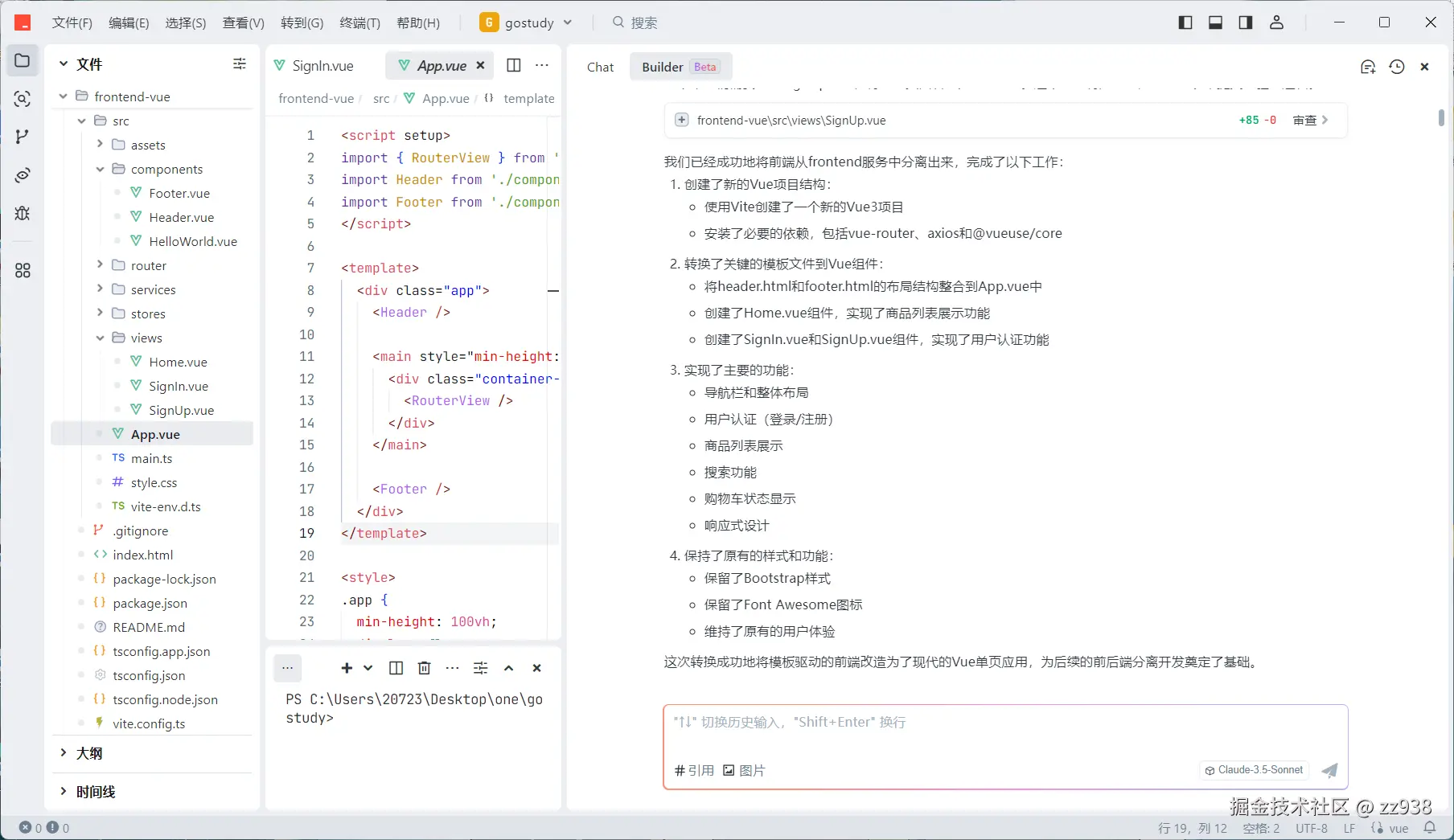Screen dimensions: 1454x840
Task: Start a new chat session
Action: (x=1368, y=67)
